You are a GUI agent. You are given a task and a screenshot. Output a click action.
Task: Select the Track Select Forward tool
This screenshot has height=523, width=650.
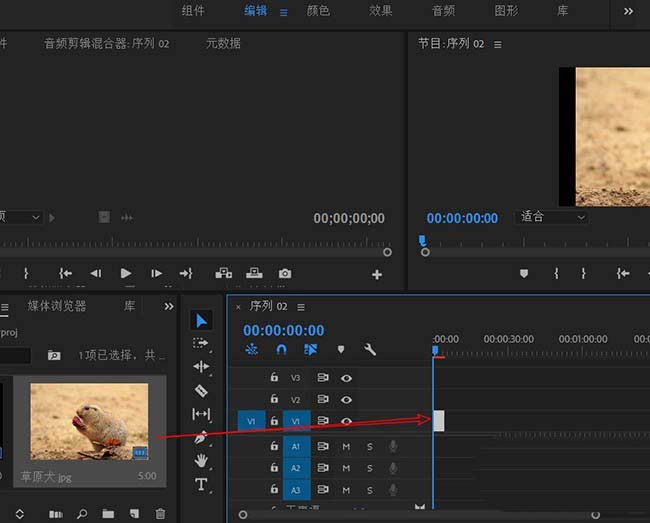click(201, 343)
